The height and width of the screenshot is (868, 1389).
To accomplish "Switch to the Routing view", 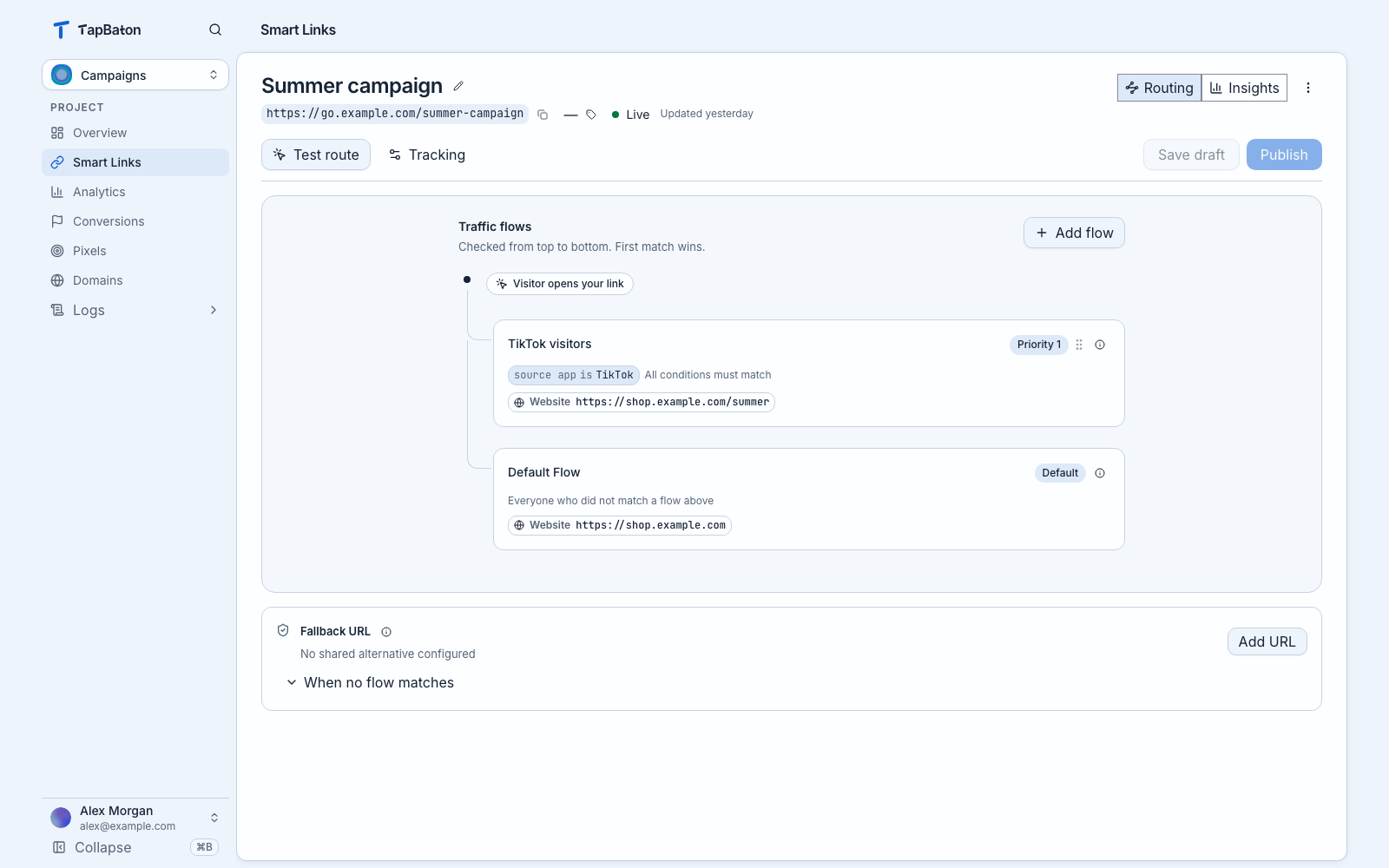I will point(1160,88).
